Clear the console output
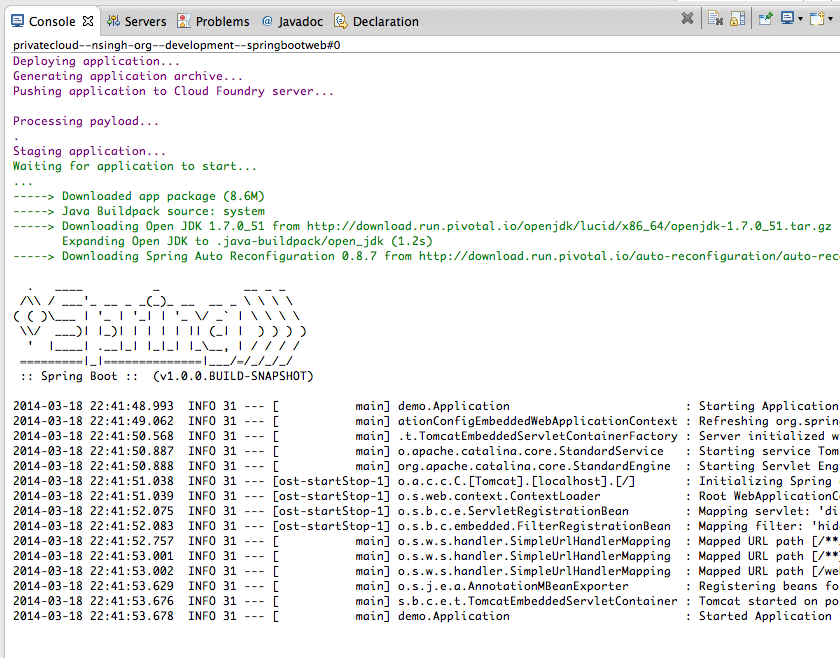The width and height of the screenshot is (840, 658). pos(716,19)
